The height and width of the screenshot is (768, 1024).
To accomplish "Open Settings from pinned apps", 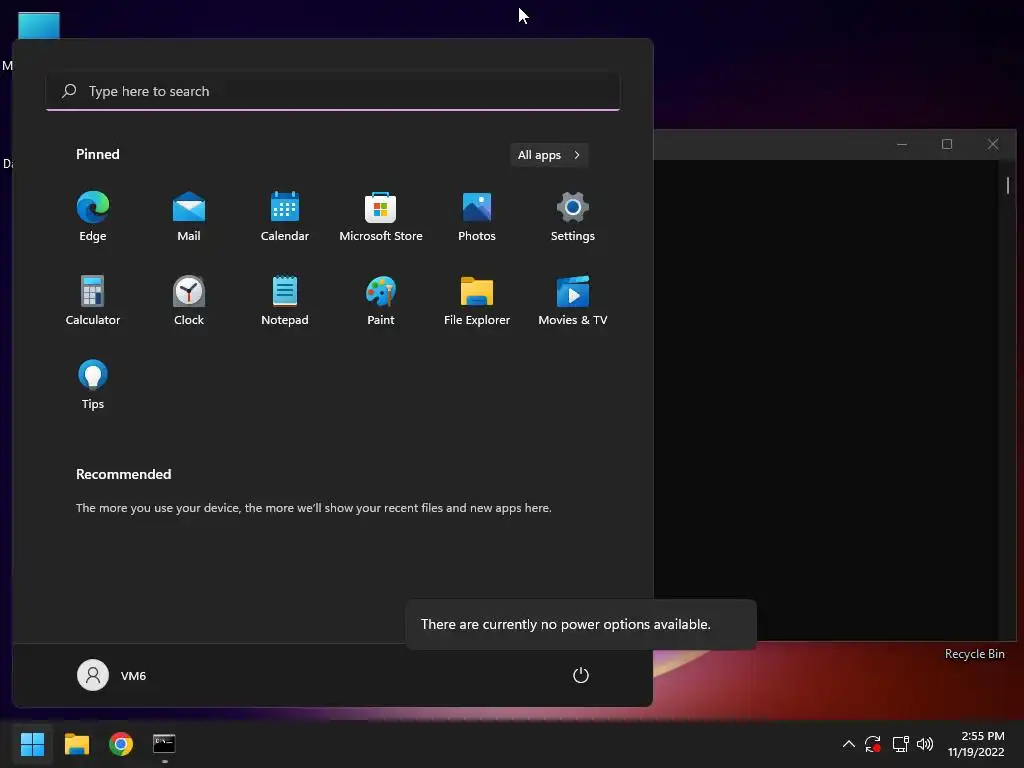I will (573, 216).
